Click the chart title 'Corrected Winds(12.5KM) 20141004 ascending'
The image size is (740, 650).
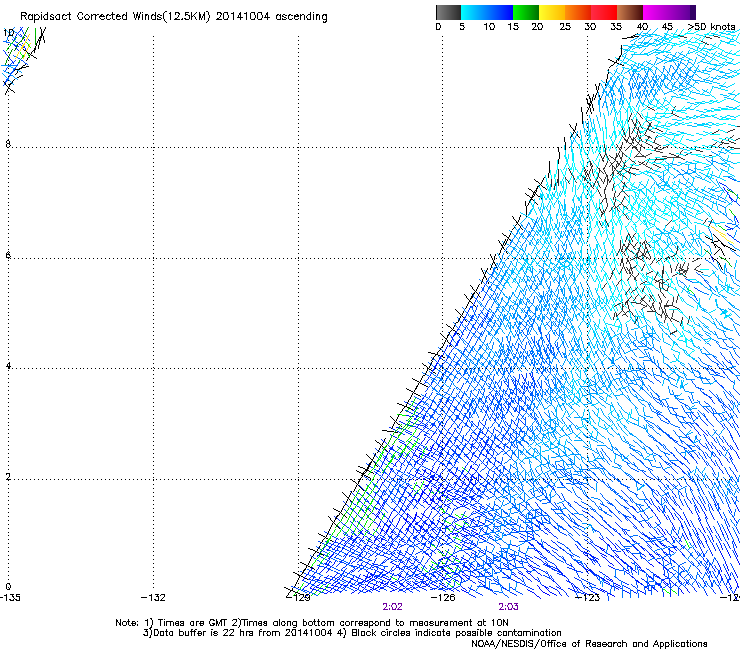pyautogui.click(x=202, y=17)
